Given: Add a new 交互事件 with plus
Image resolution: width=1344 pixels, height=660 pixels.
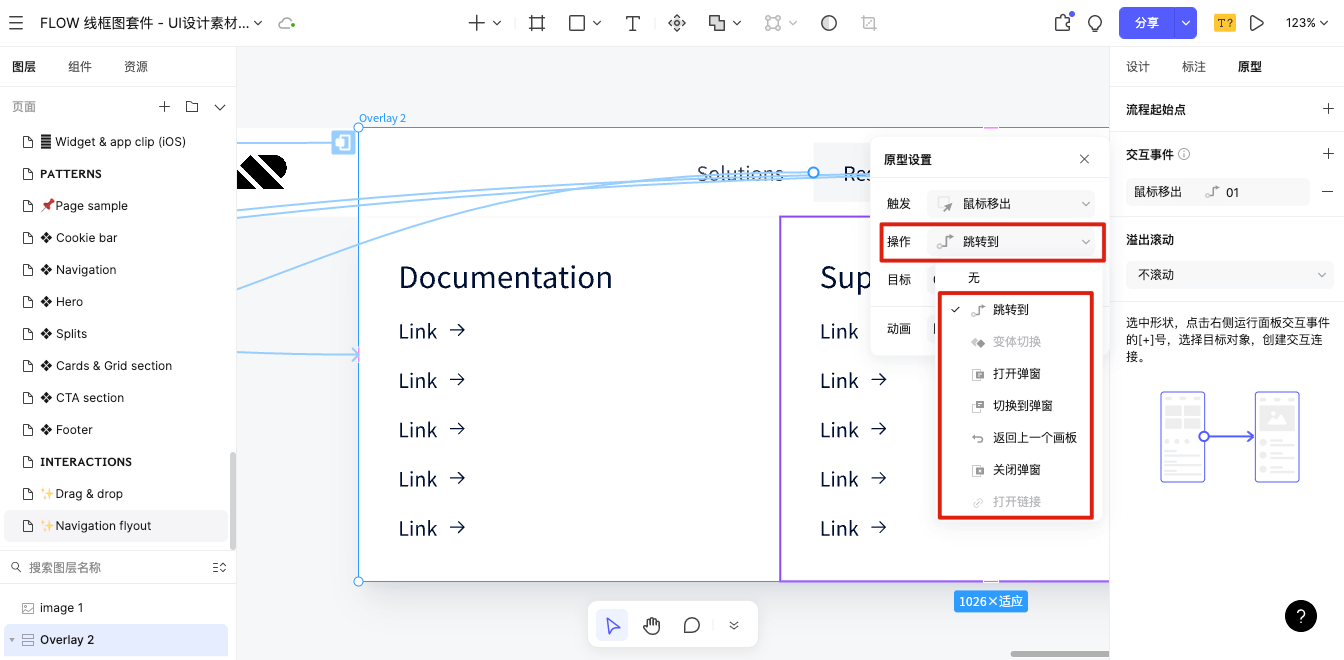Looking at the screenshot, I should click(x=1328, y=154).
